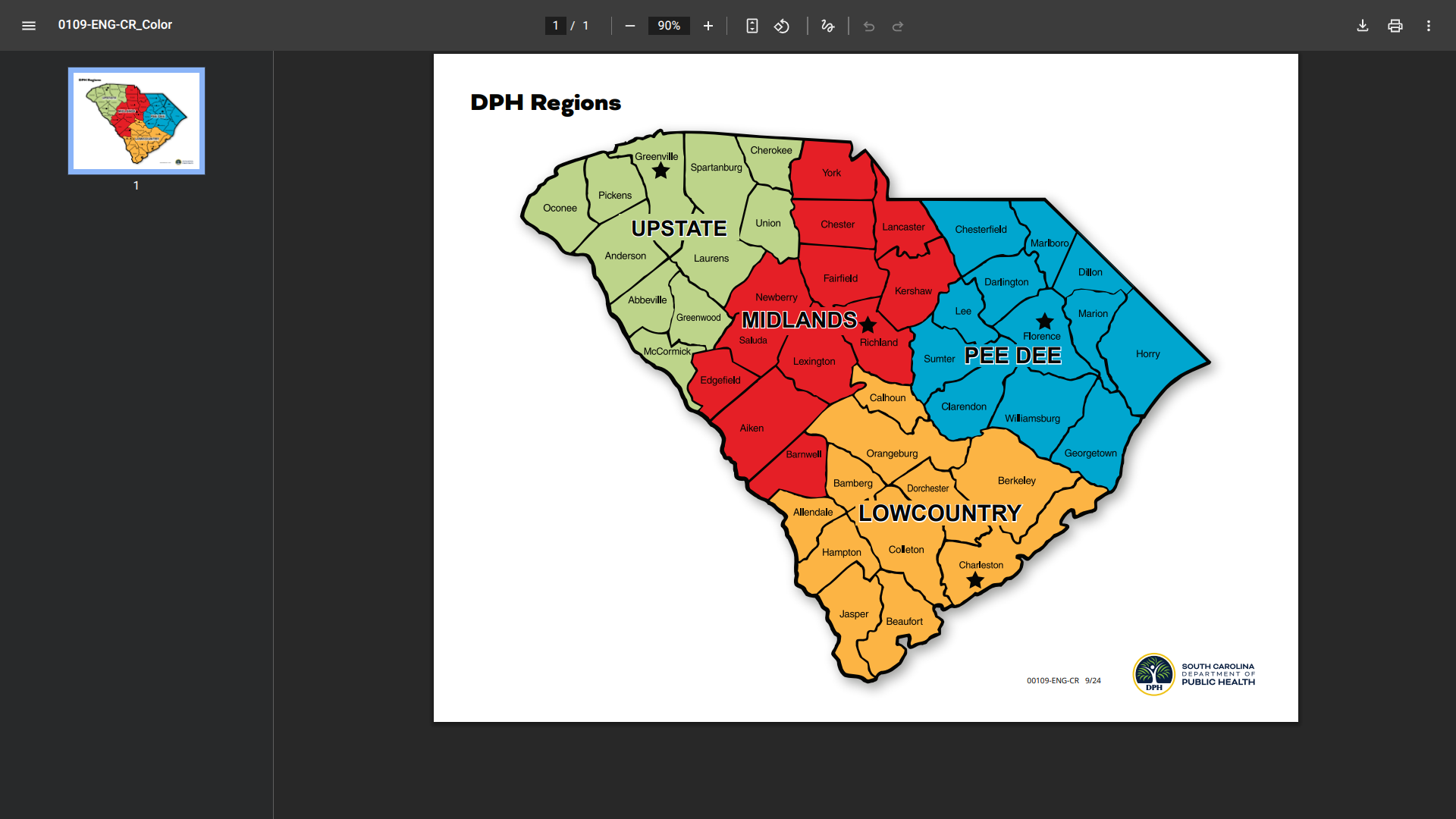Click the zoom out minus button

pos(629,26)
